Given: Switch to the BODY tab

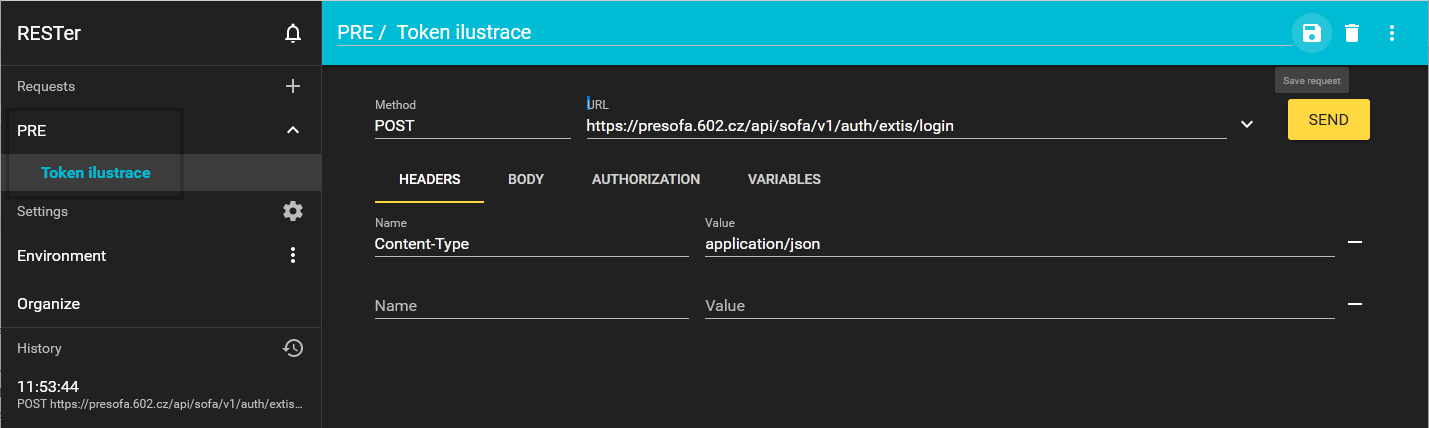Looking at the screenshot, I should pyautogui.click(x=526, y=180).
